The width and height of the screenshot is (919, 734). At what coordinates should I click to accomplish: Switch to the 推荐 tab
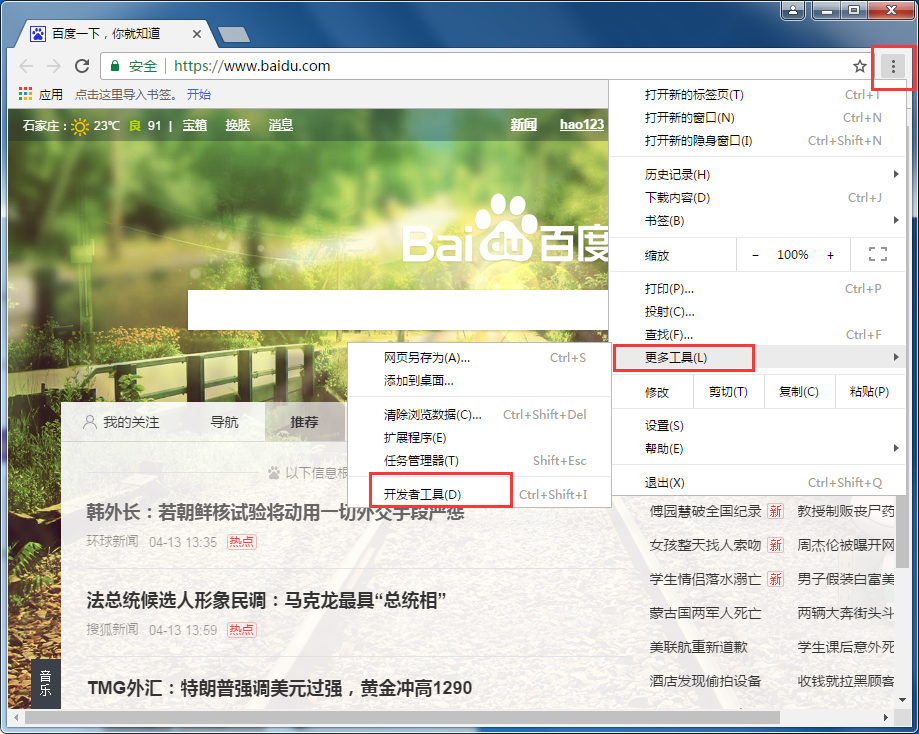coord(305,422)
